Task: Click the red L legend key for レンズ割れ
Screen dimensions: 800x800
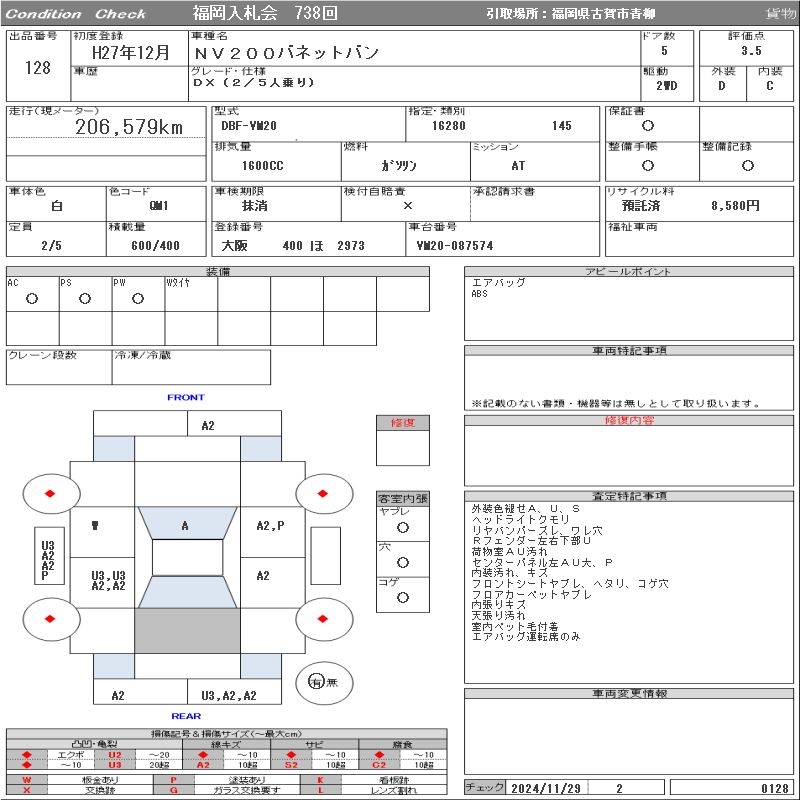Action: pyautogui.click(x=320, y=790)
